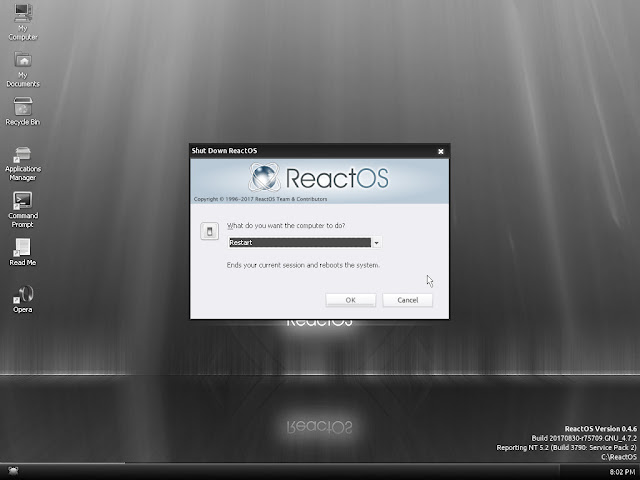Click the copyright ReactOS Team text
Image resolution: width=640 pixels, height=480 pixels.
(x=260, y=199)
